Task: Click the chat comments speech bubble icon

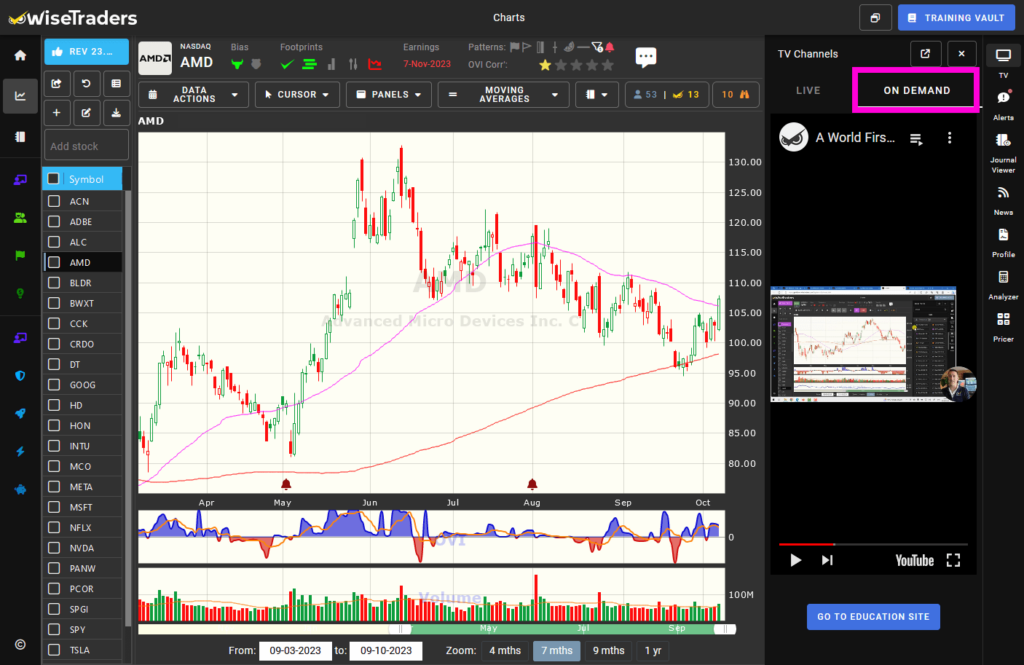Action: (646, 58)
